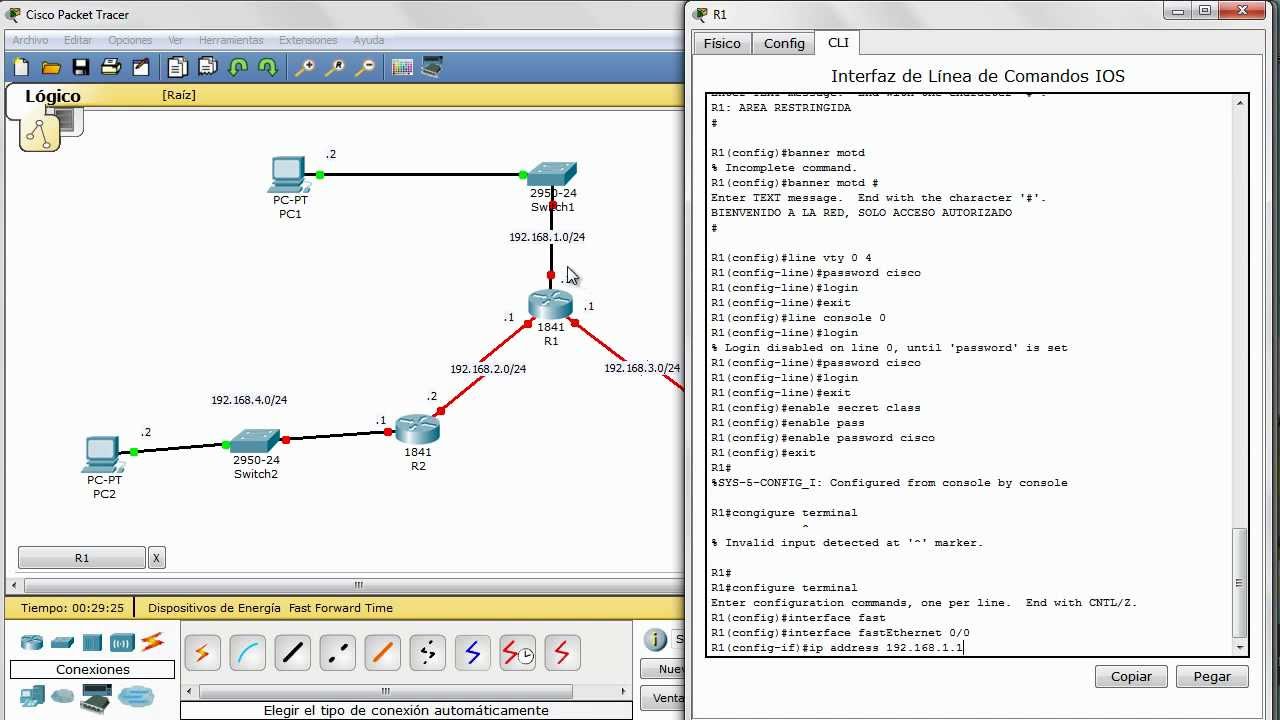Open the Extensiones menu
This screenshot has width=1280, height=720.
pyautogui.click(x=308, y=40)
